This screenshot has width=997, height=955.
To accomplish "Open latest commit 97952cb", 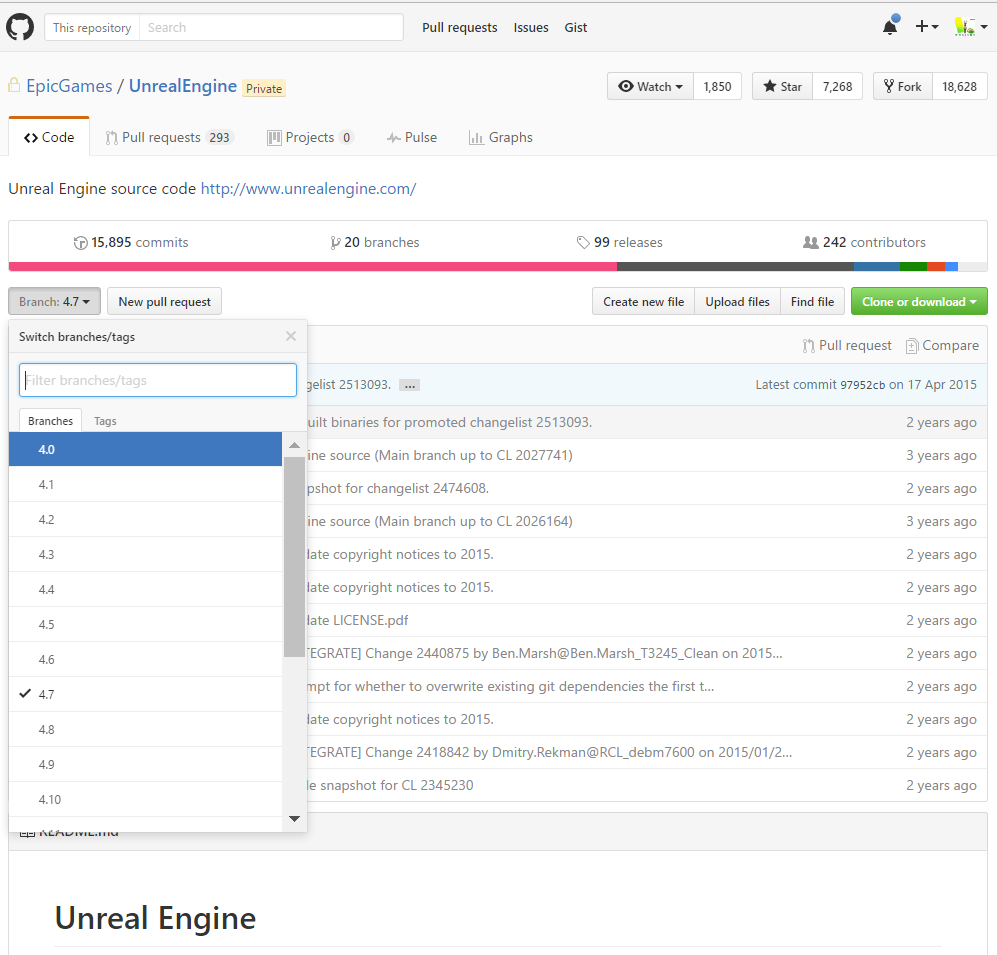I will pos(863,385).
